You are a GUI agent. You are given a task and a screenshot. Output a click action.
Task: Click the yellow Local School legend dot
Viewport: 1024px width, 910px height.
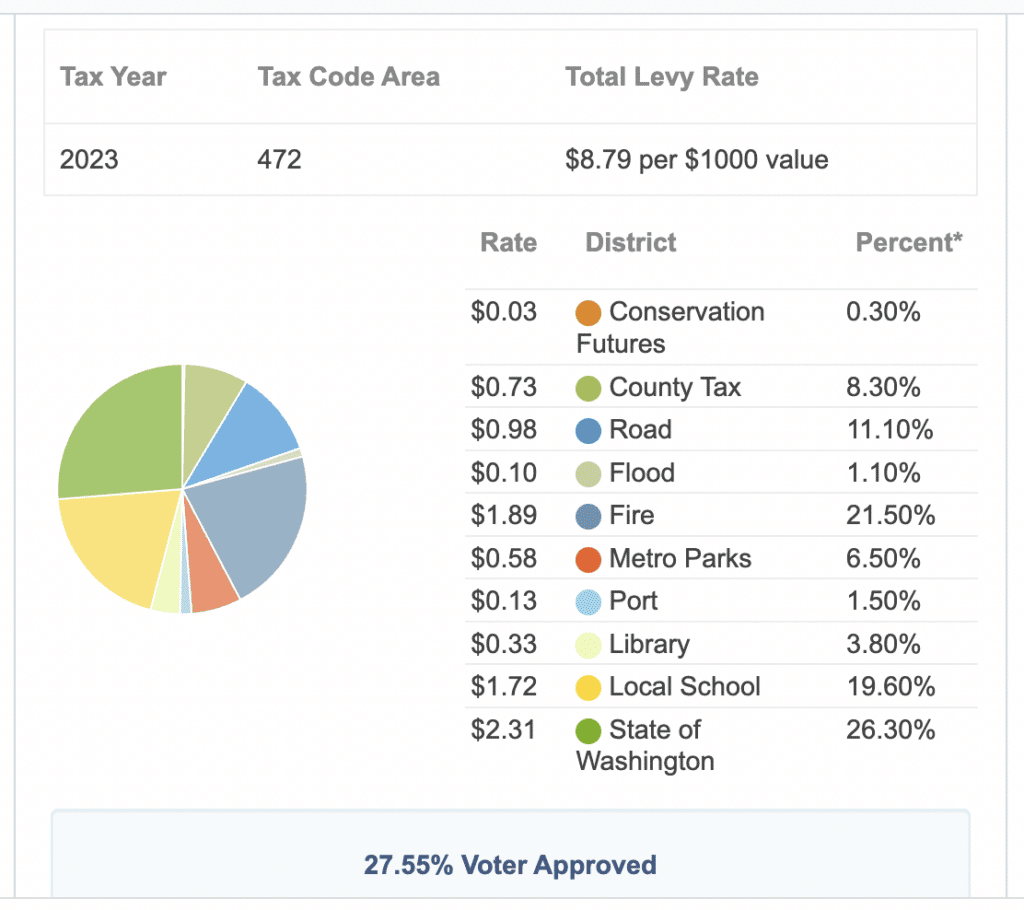(x=588, y=688)
